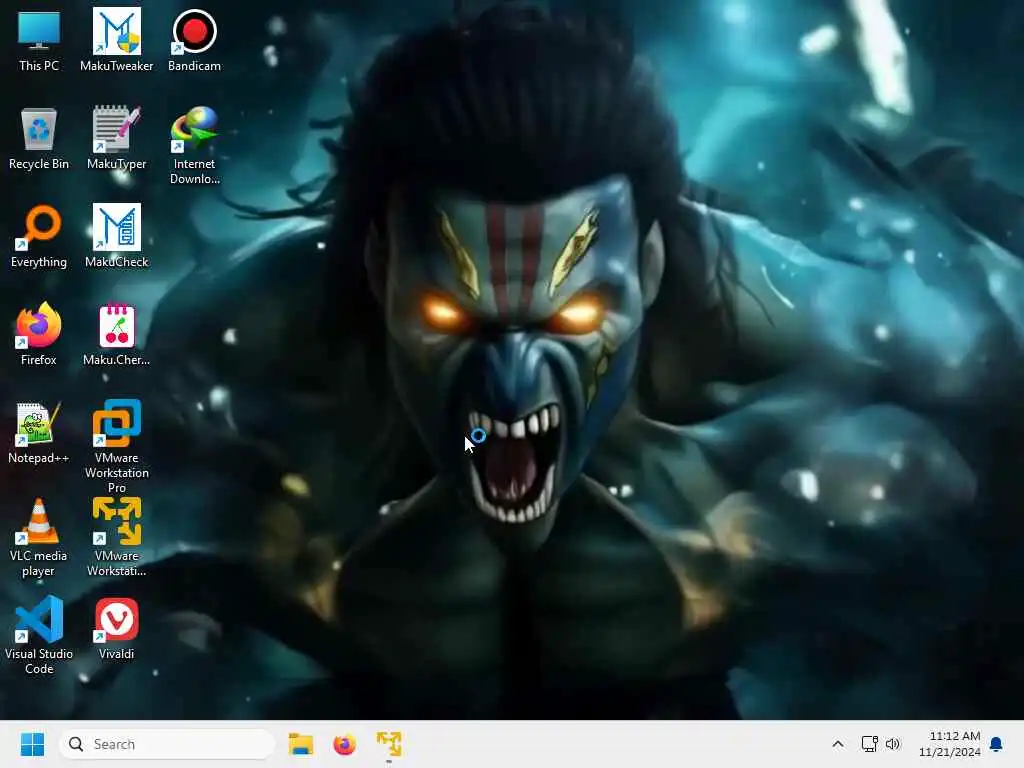Open clock showing 11:12 AM
Image resolution: width=1024 pixels, height=768 pixels.
[950, 744]
